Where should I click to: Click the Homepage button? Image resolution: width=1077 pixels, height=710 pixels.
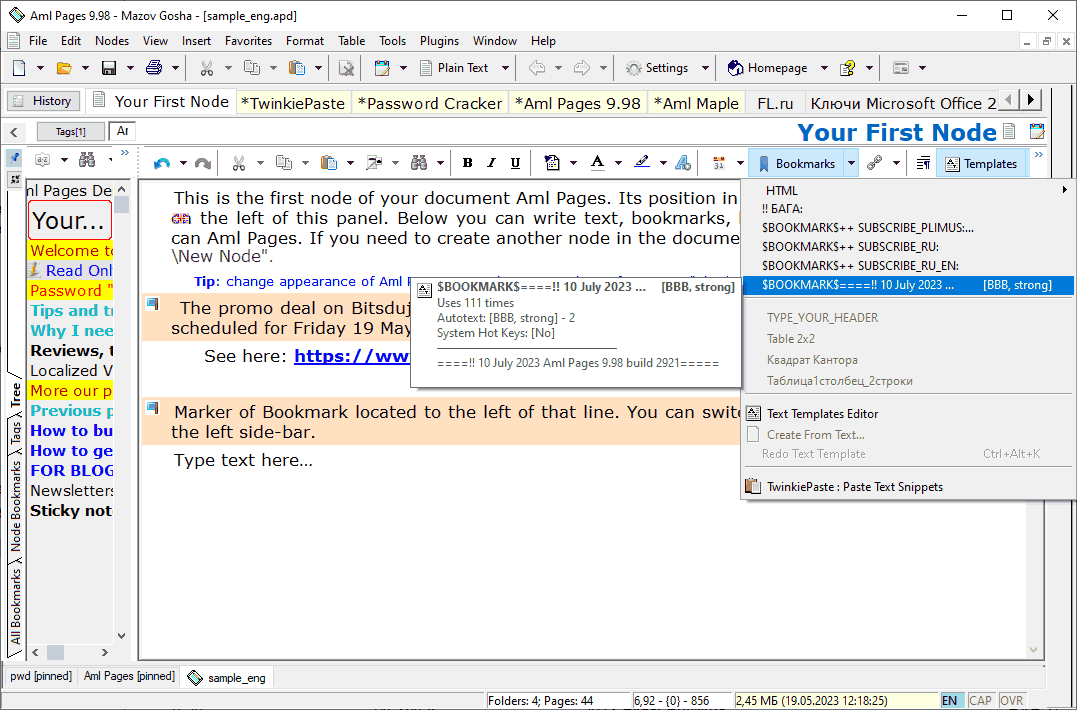[x=767, y=68]
